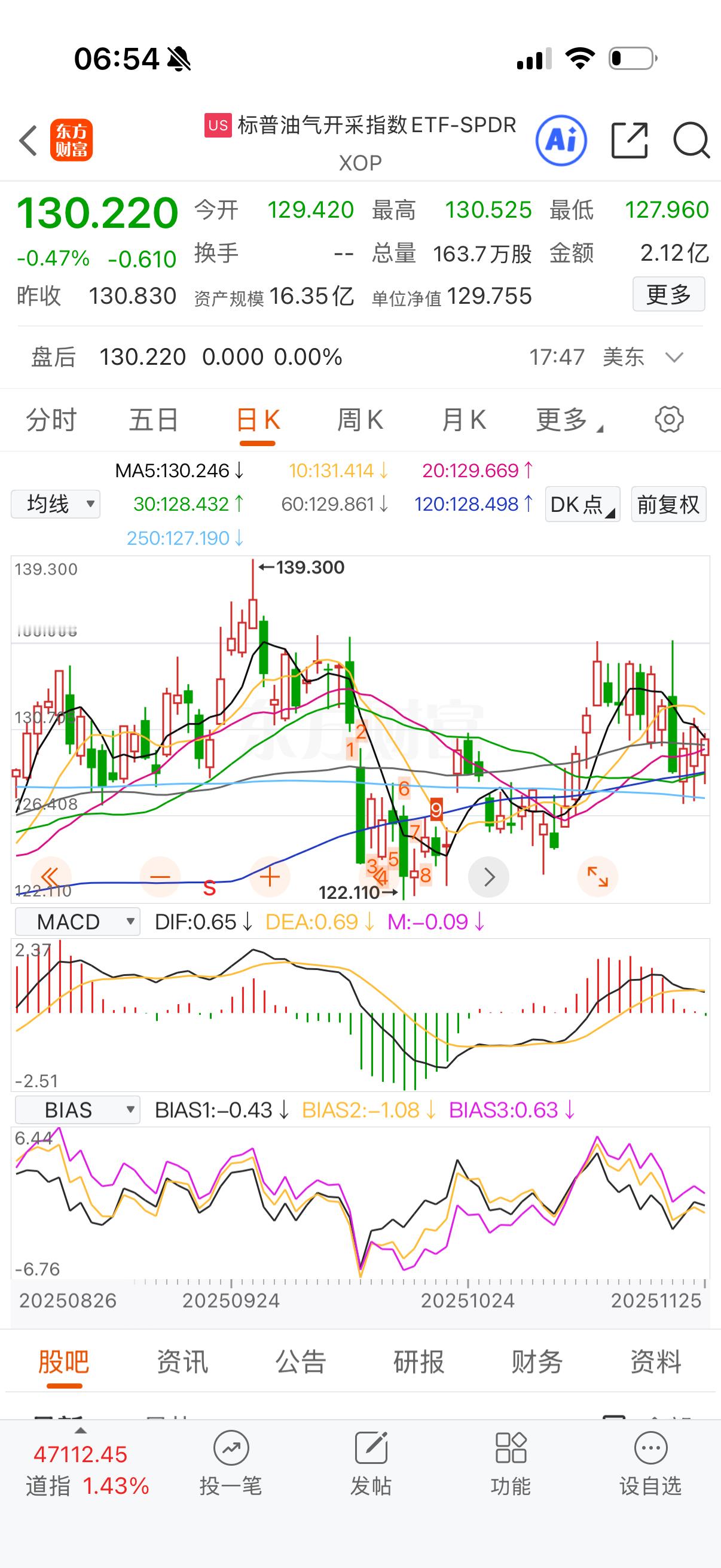This screenshot has width=721, height=1568.
Task: Zoom in chart with plus icon
Action: 270,877
